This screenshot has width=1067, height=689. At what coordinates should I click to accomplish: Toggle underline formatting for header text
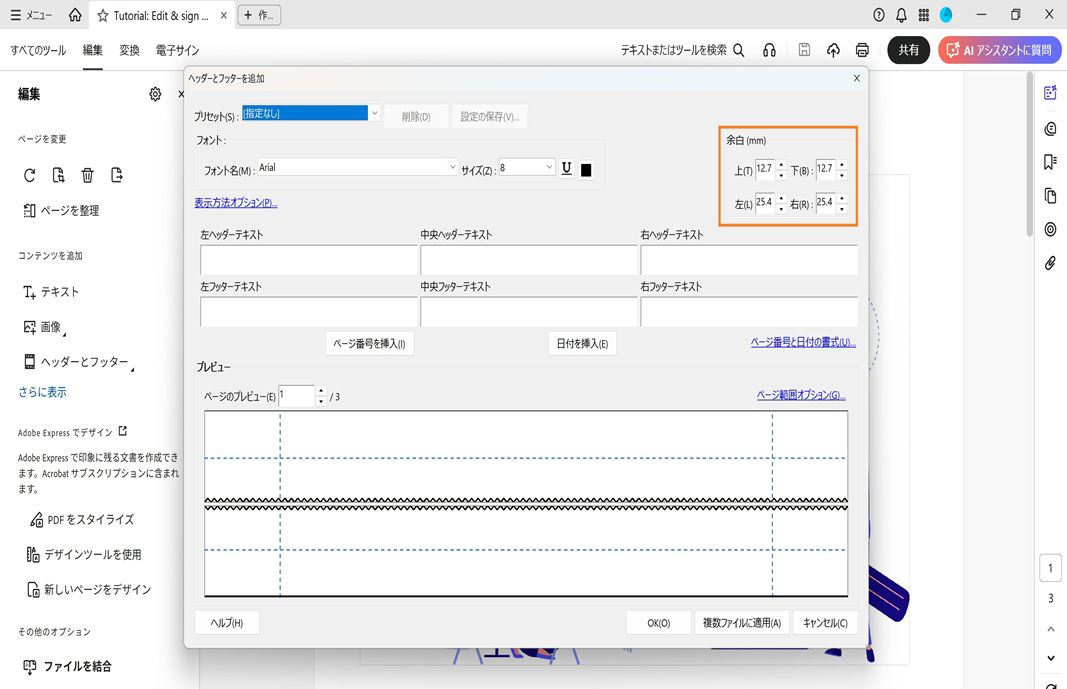click(566, 168)
